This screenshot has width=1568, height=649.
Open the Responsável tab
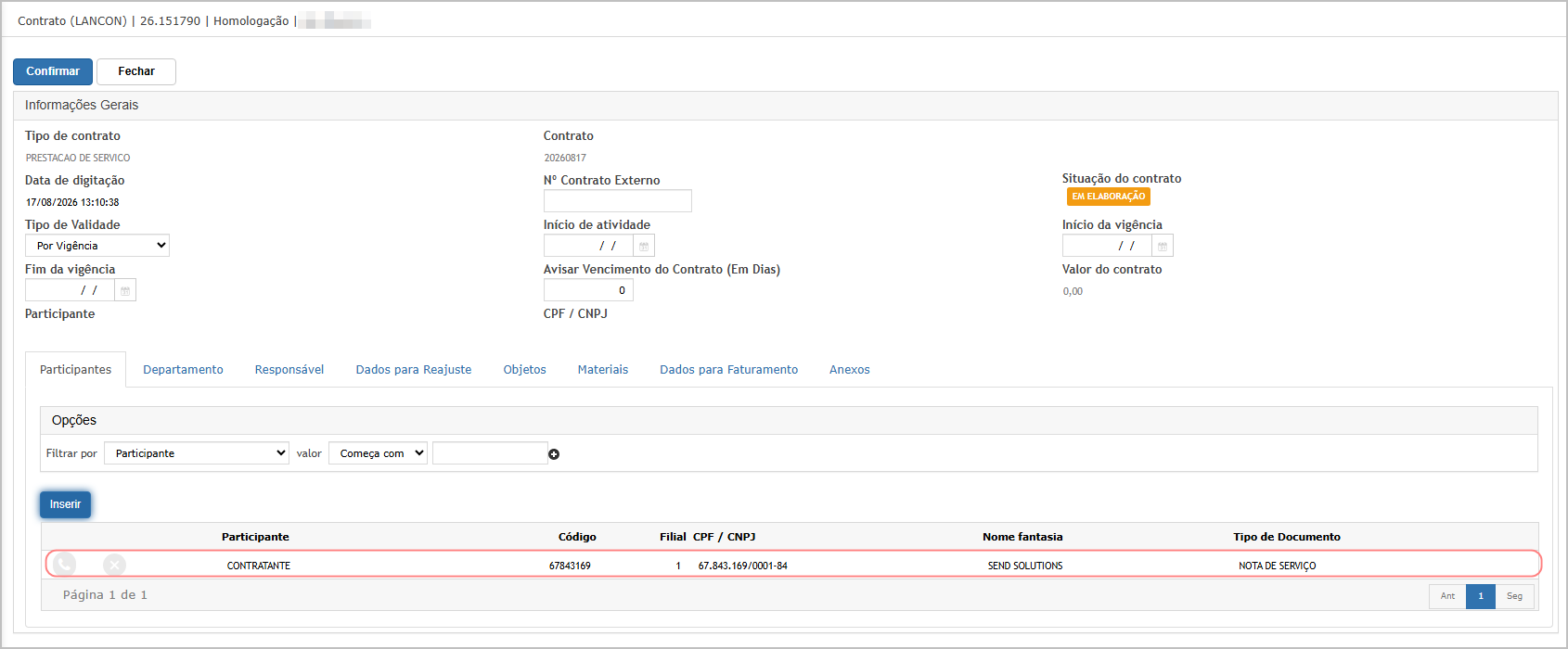(289, 370)
